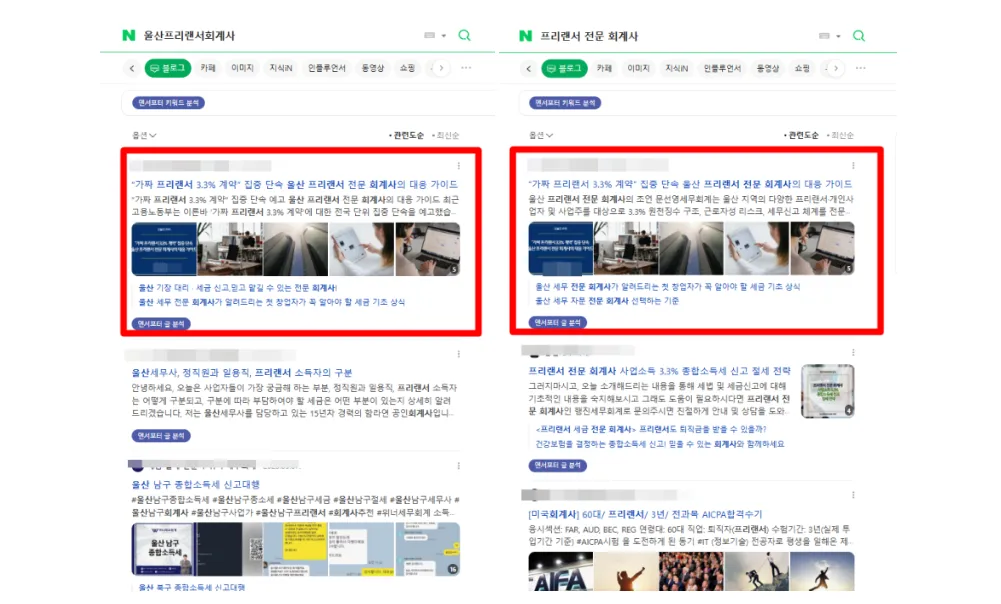The height and width of the screenshot is (604, 1001).
Task: Select the 블로그 tab in 프리랜서 전문 회계사 panel
Action: 564,68
